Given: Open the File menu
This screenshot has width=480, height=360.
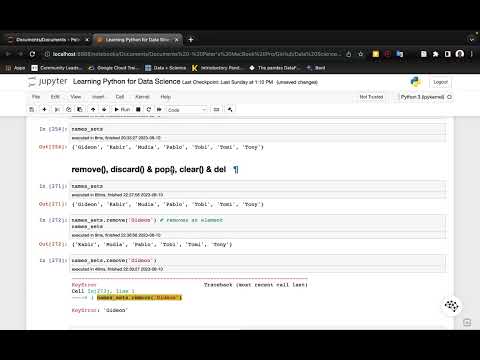Looking at the screenshot, I should [x=36, y=97].
